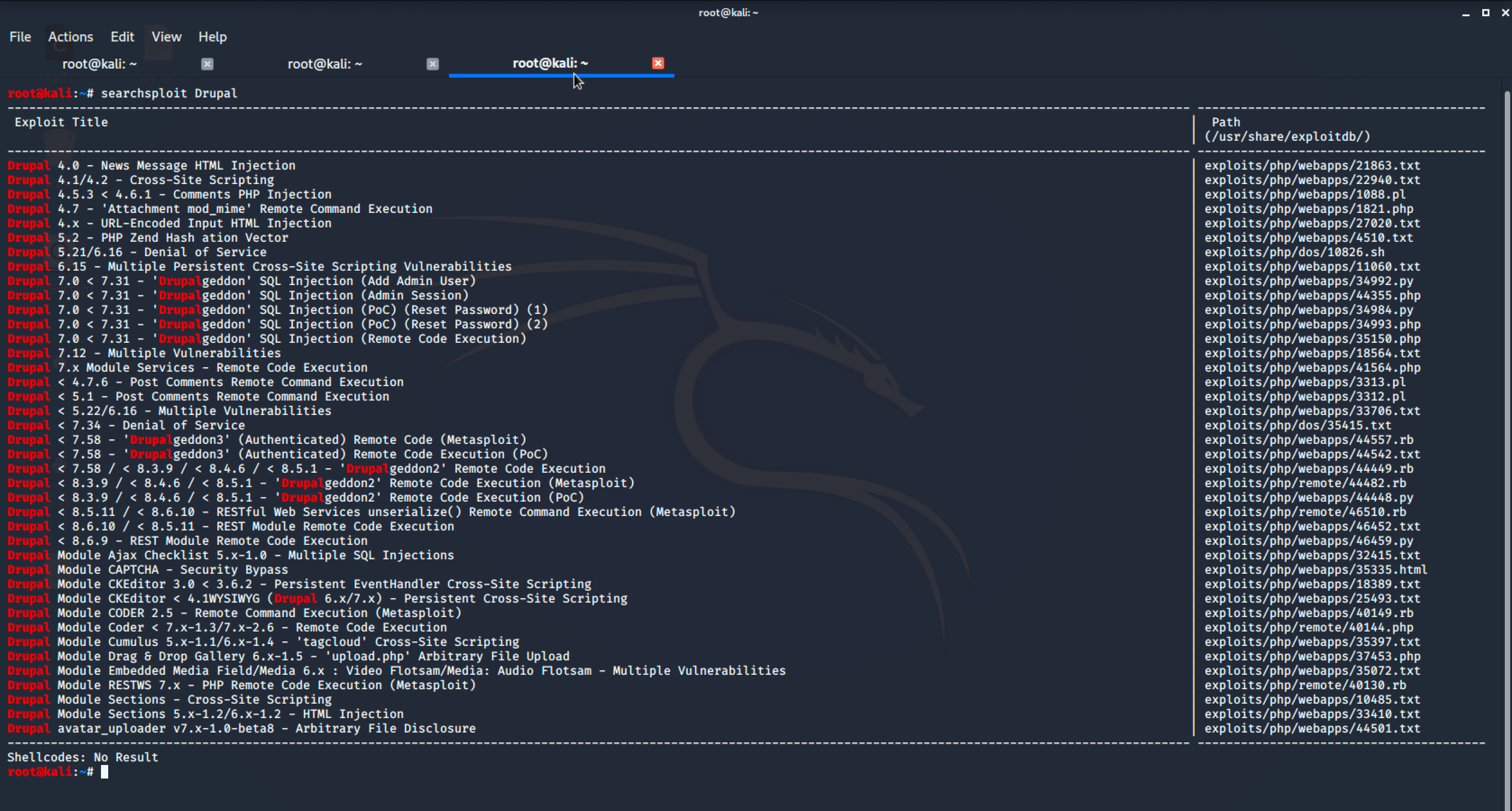This screenshot has height=811, width=1512.
Task: Open the Help menu
Action: [x=212, y=37]
